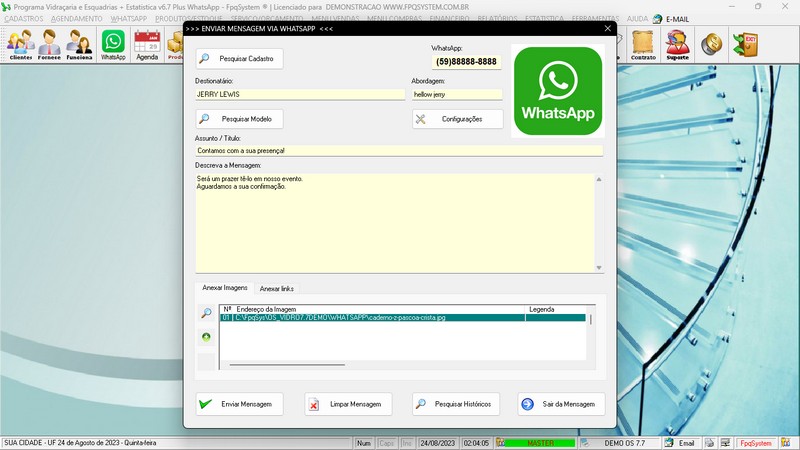Open the Clientes toolbar icon
Screen dimensions: 800x450
20,45
